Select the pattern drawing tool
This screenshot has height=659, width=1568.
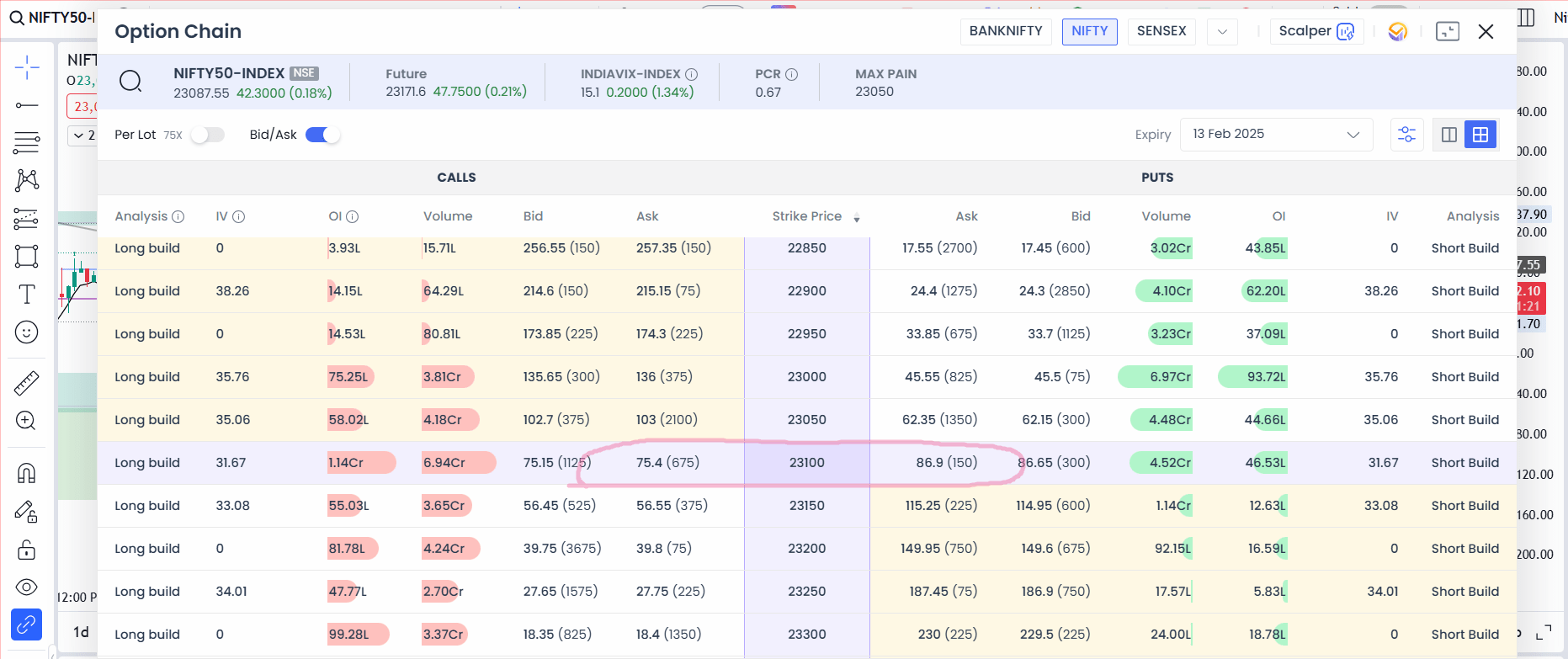27,180
